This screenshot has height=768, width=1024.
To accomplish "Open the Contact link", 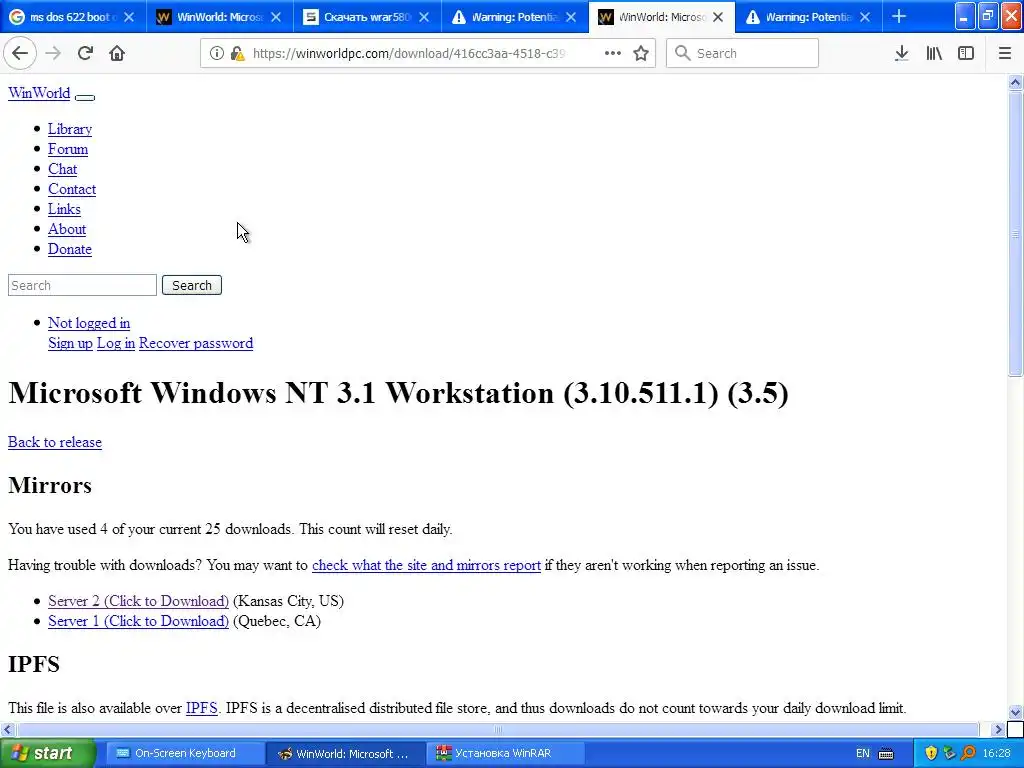I will click(72, 189).
